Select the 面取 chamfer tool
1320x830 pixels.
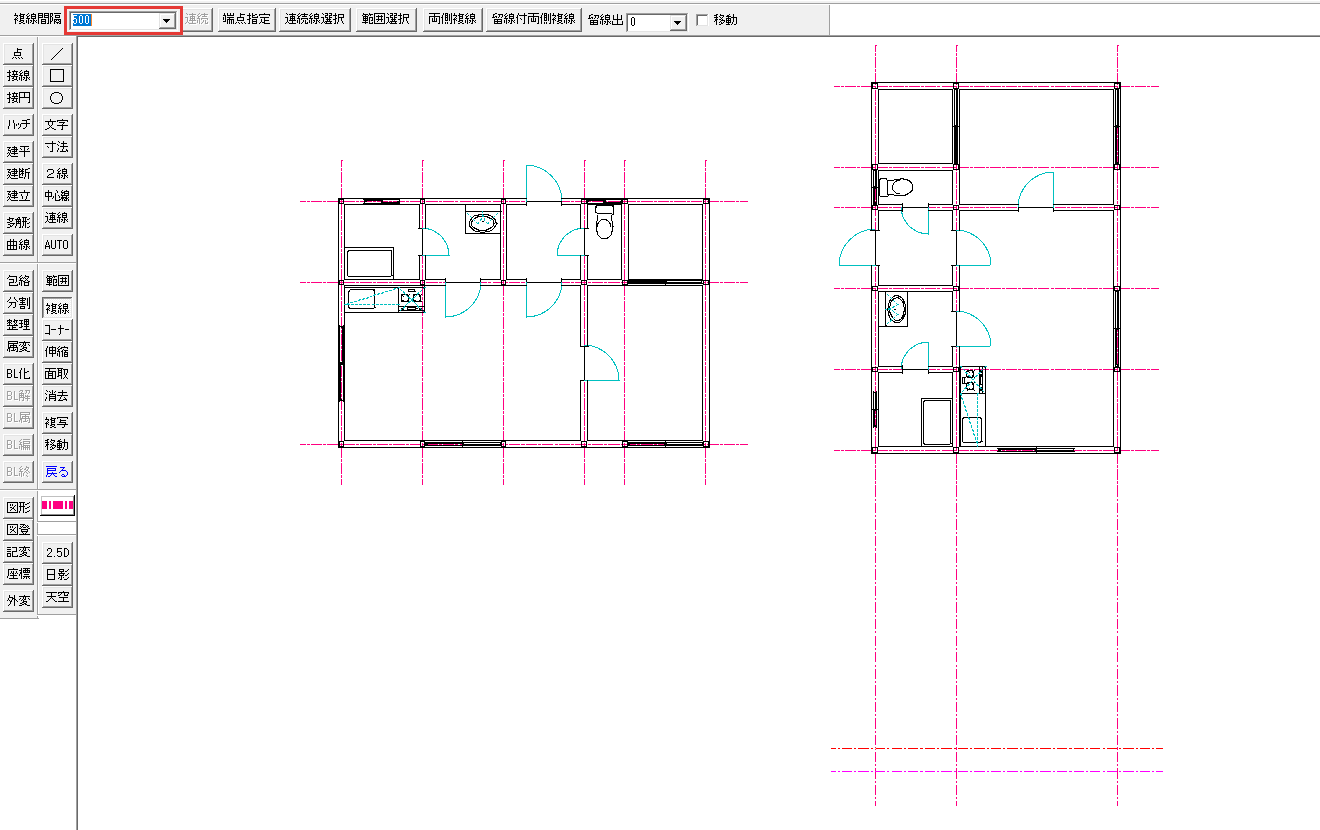coord(57,374)
